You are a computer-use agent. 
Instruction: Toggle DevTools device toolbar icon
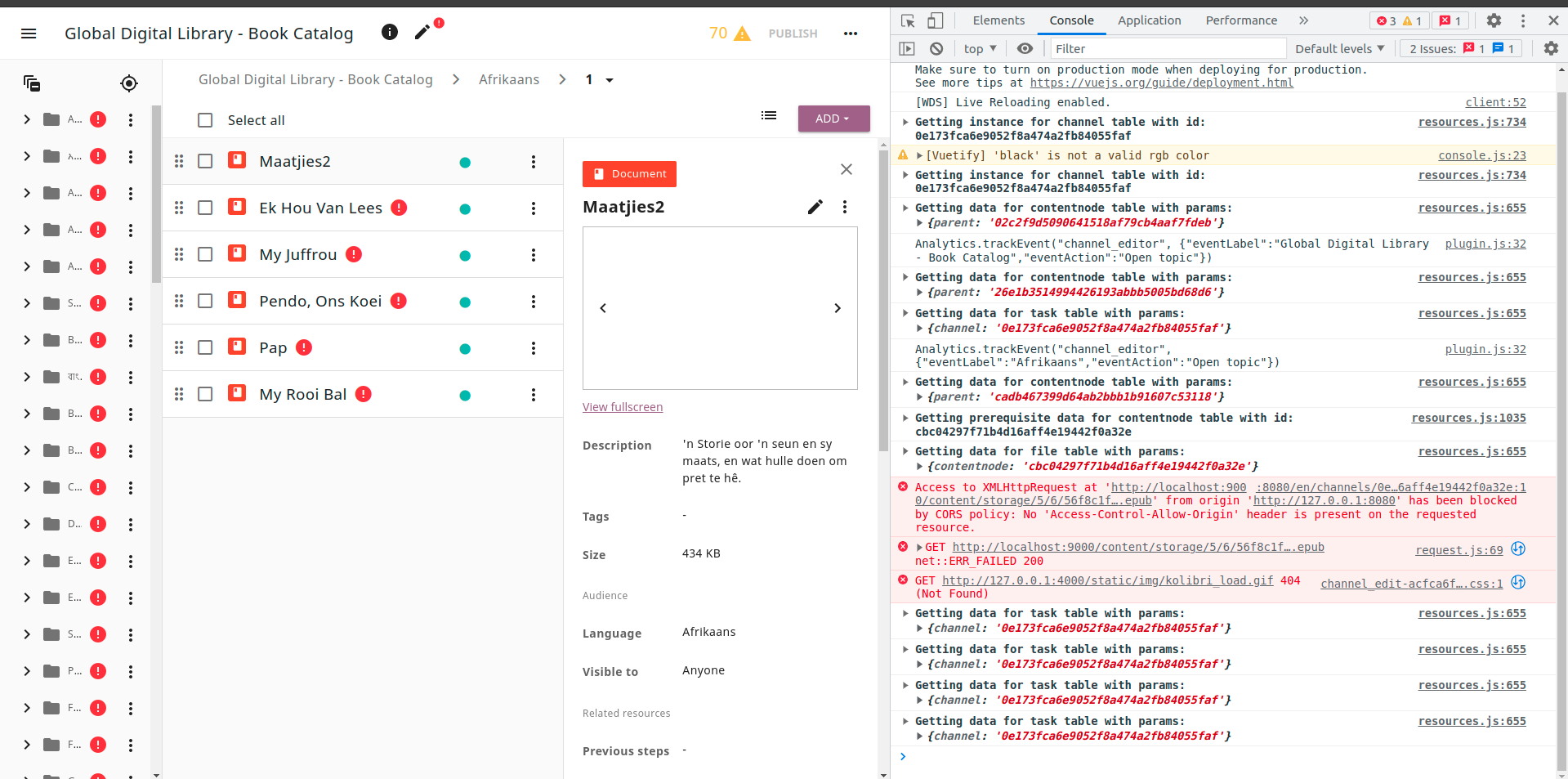[x=936, y=20]
